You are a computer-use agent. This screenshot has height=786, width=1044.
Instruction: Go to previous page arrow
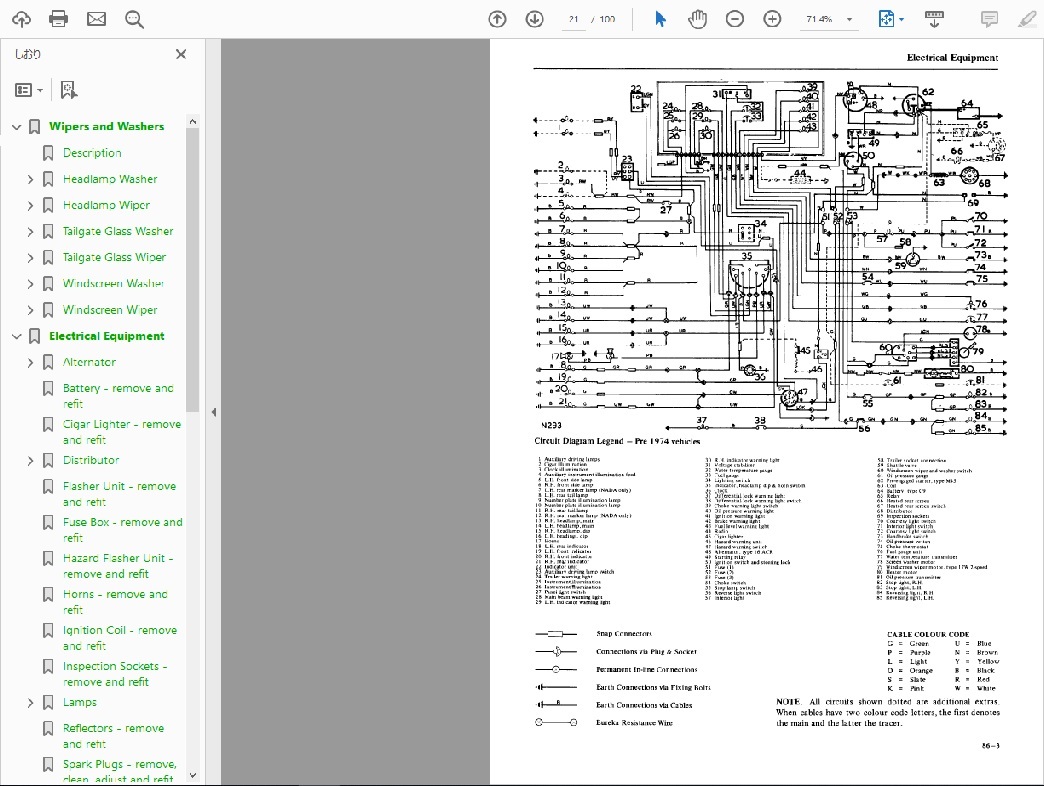pos(497,19)
